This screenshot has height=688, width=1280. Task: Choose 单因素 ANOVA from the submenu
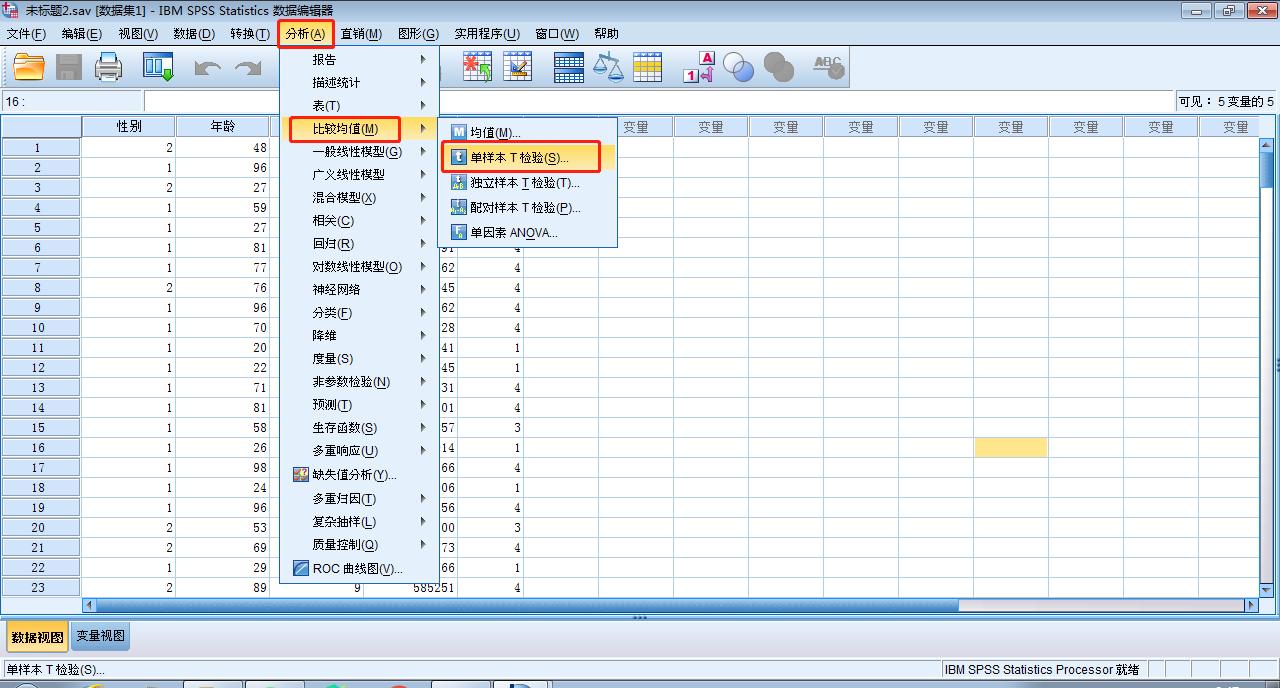pos(514,231)
